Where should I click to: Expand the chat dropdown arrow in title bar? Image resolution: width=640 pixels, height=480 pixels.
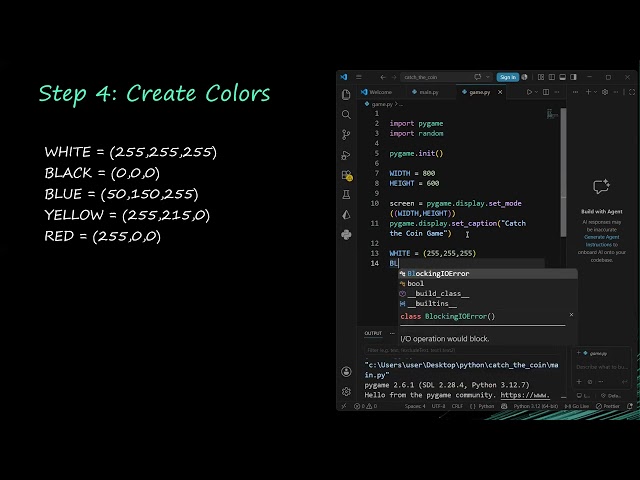click(487, 77)
